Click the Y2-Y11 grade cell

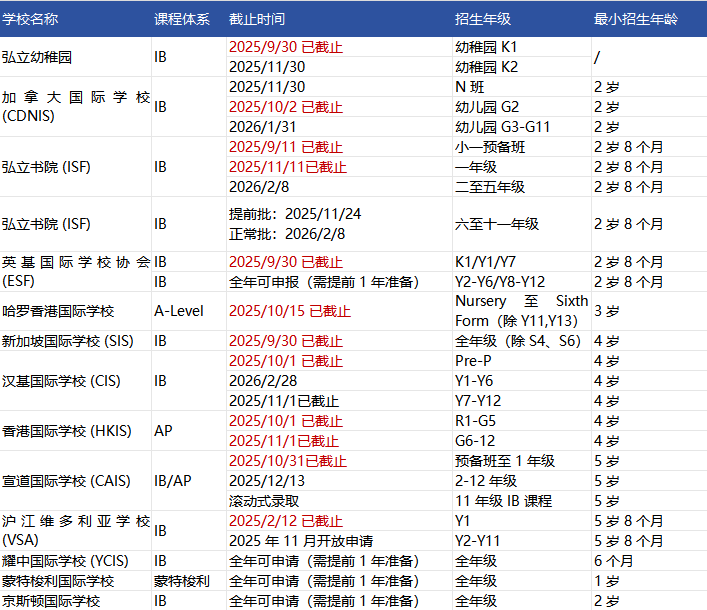tap(522, 541)
